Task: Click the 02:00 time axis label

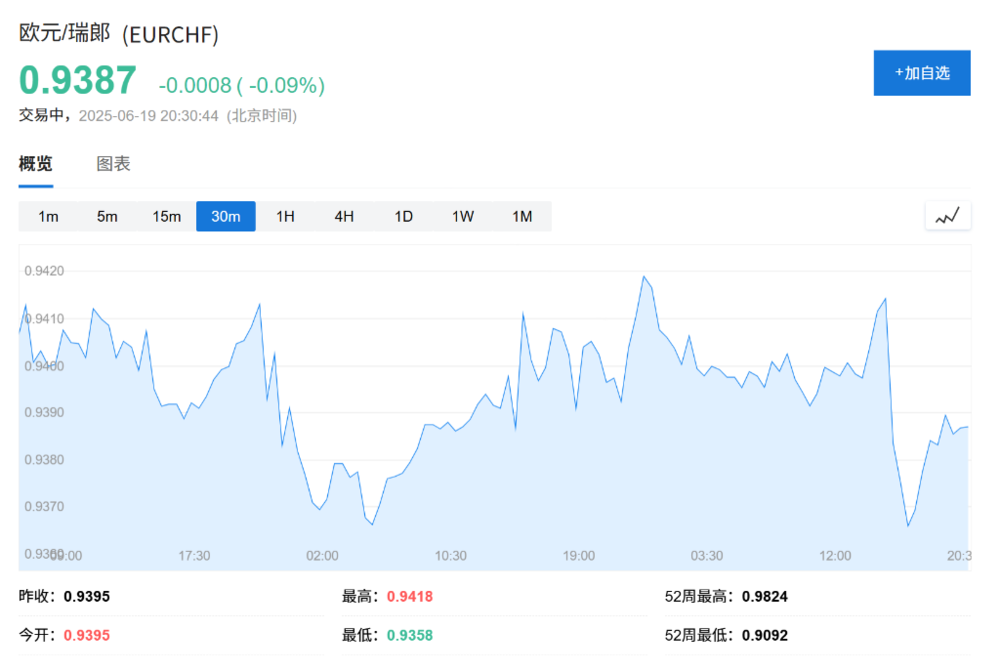Action: click(322, 555)
